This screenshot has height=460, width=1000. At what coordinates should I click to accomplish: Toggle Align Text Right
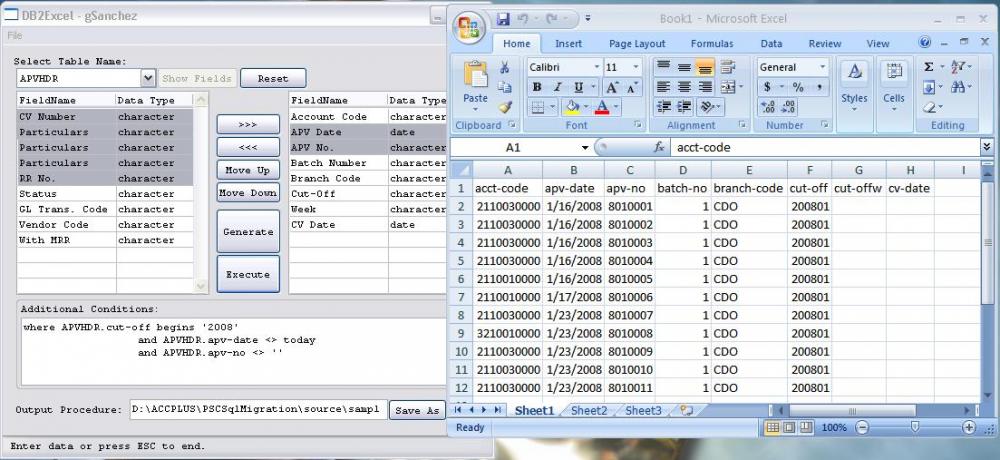click(705, 87)
